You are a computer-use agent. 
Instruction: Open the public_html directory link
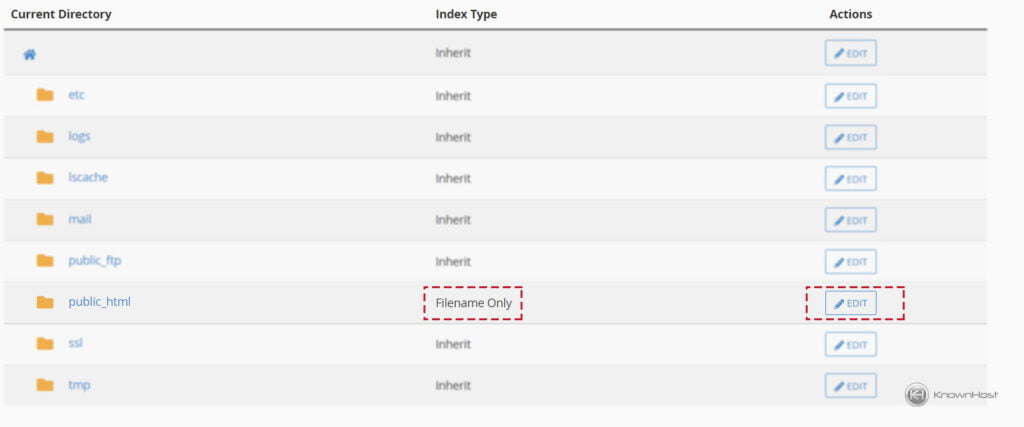tap(99, 302)
